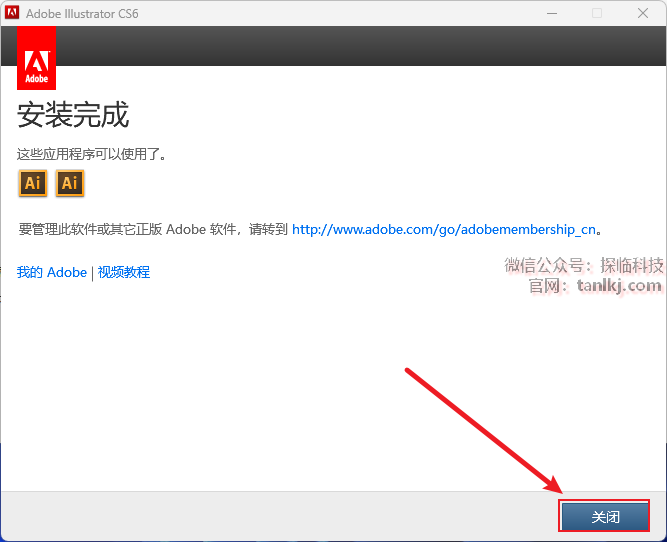This screenshot has height=542, width=667.
Task: Close the installer window using title bar X
Action: point(643,13)
